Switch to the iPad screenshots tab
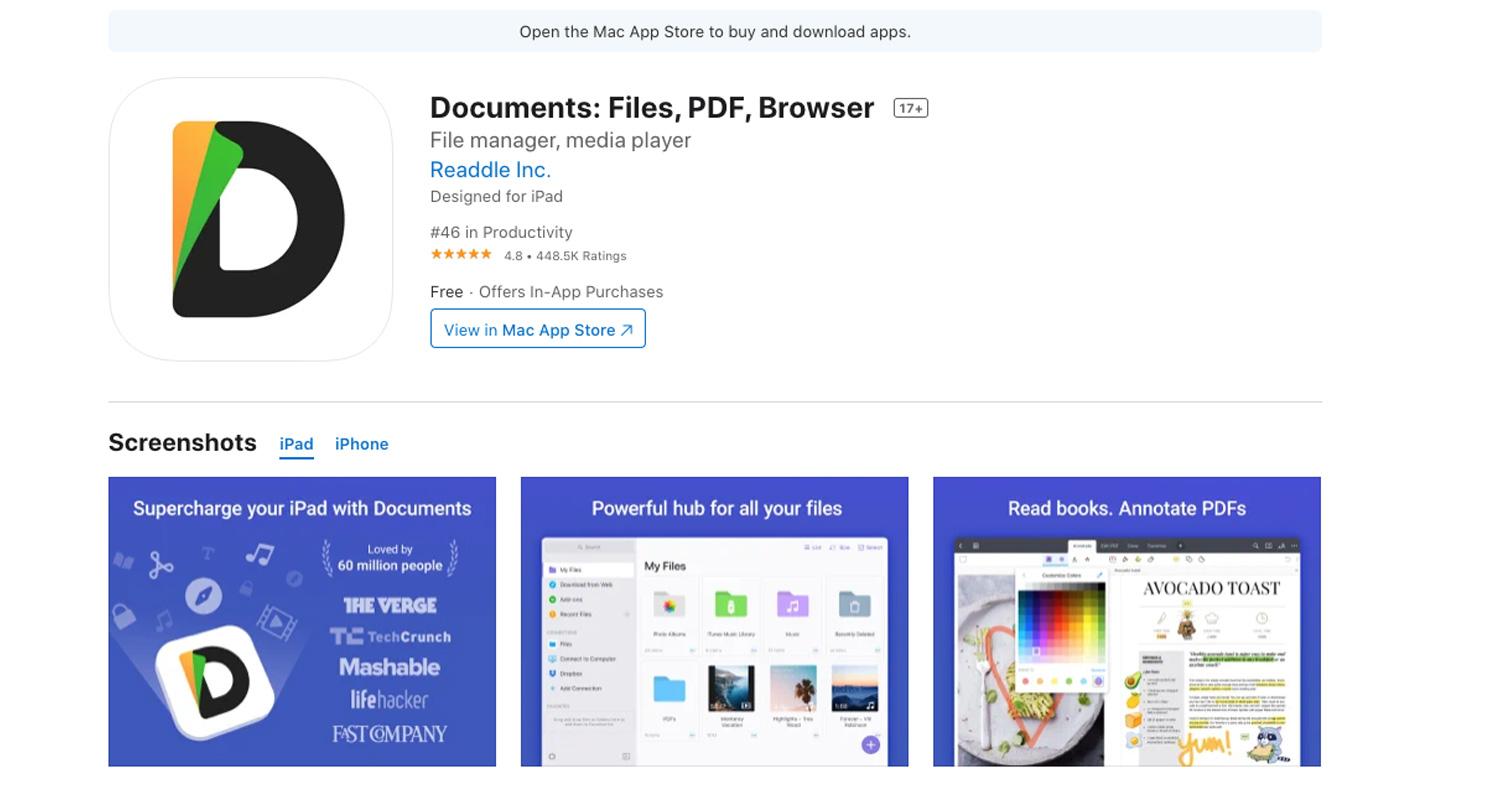 coord(296,444)
